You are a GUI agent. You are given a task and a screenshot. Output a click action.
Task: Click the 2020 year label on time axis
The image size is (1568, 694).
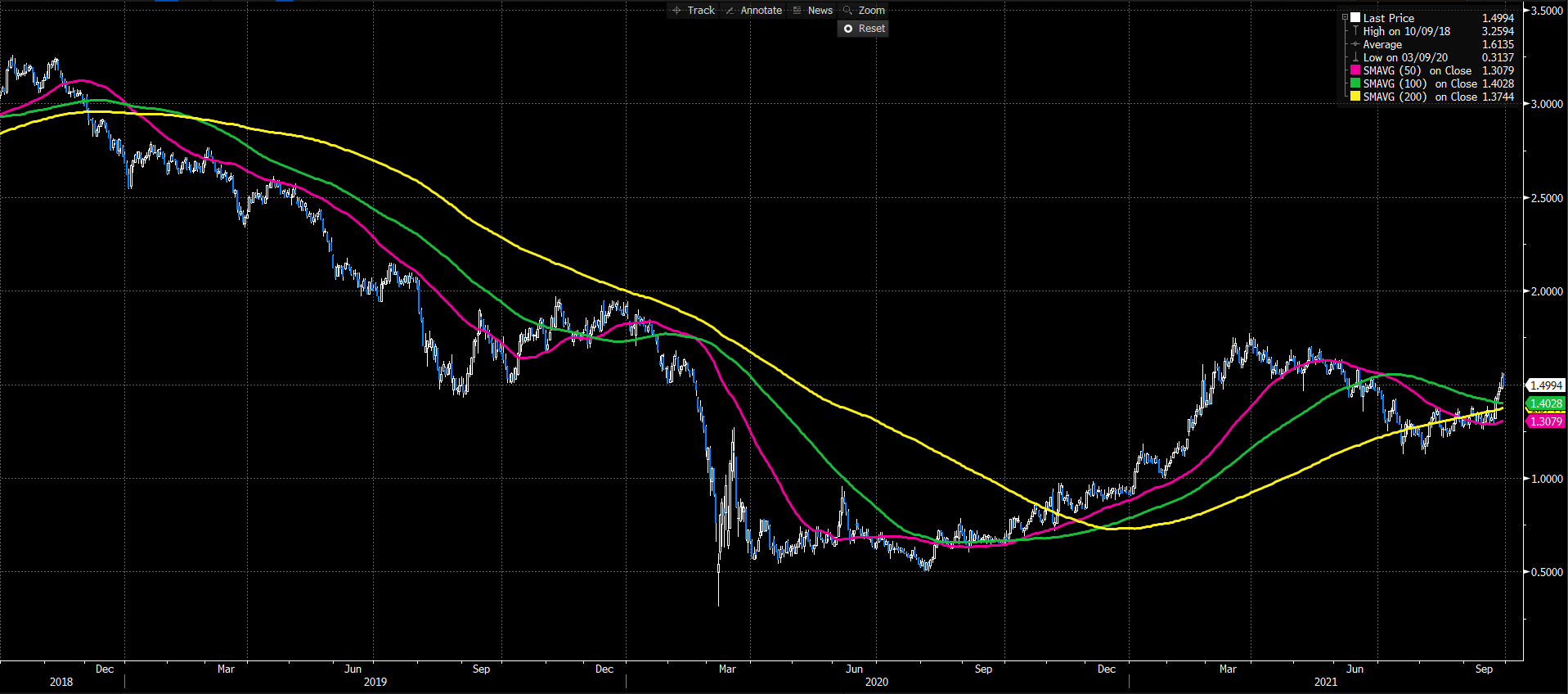click(x=876, y=682)
